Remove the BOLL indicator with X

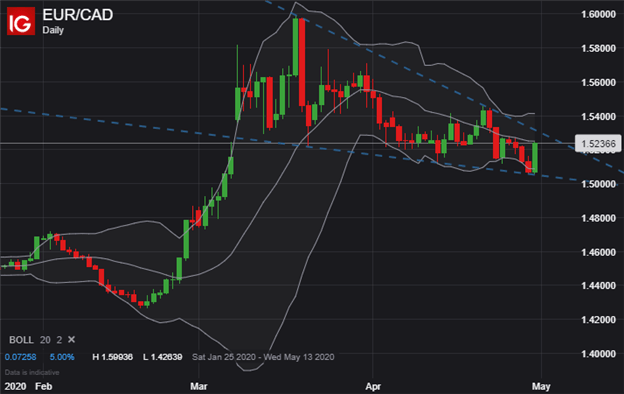[71, 339]
